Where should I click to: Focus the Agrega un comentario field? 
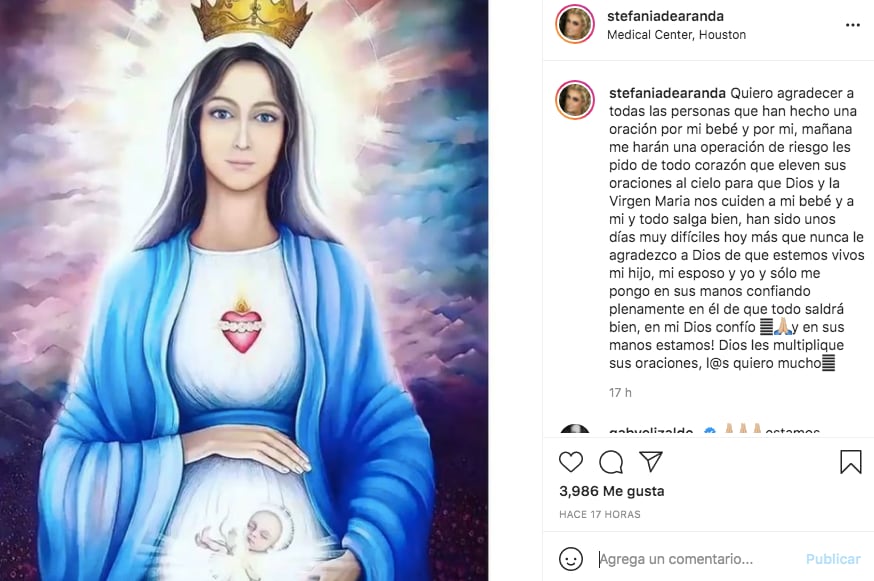pos(698,559)
